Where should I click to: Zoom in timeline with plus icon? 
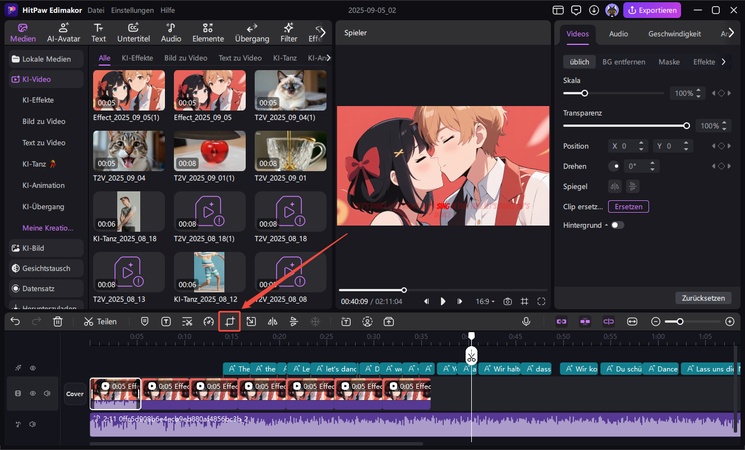click(x=730, y=322)
